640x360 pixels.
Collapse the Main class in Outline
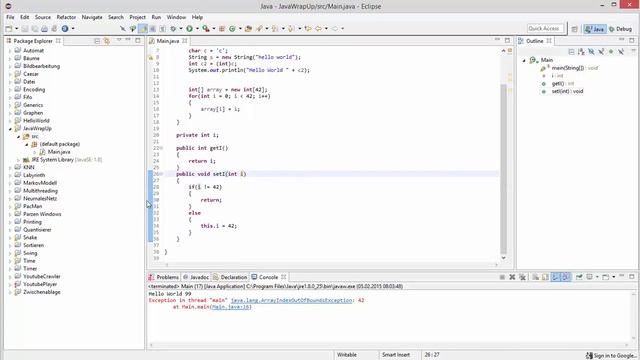[x=524, y=60]
